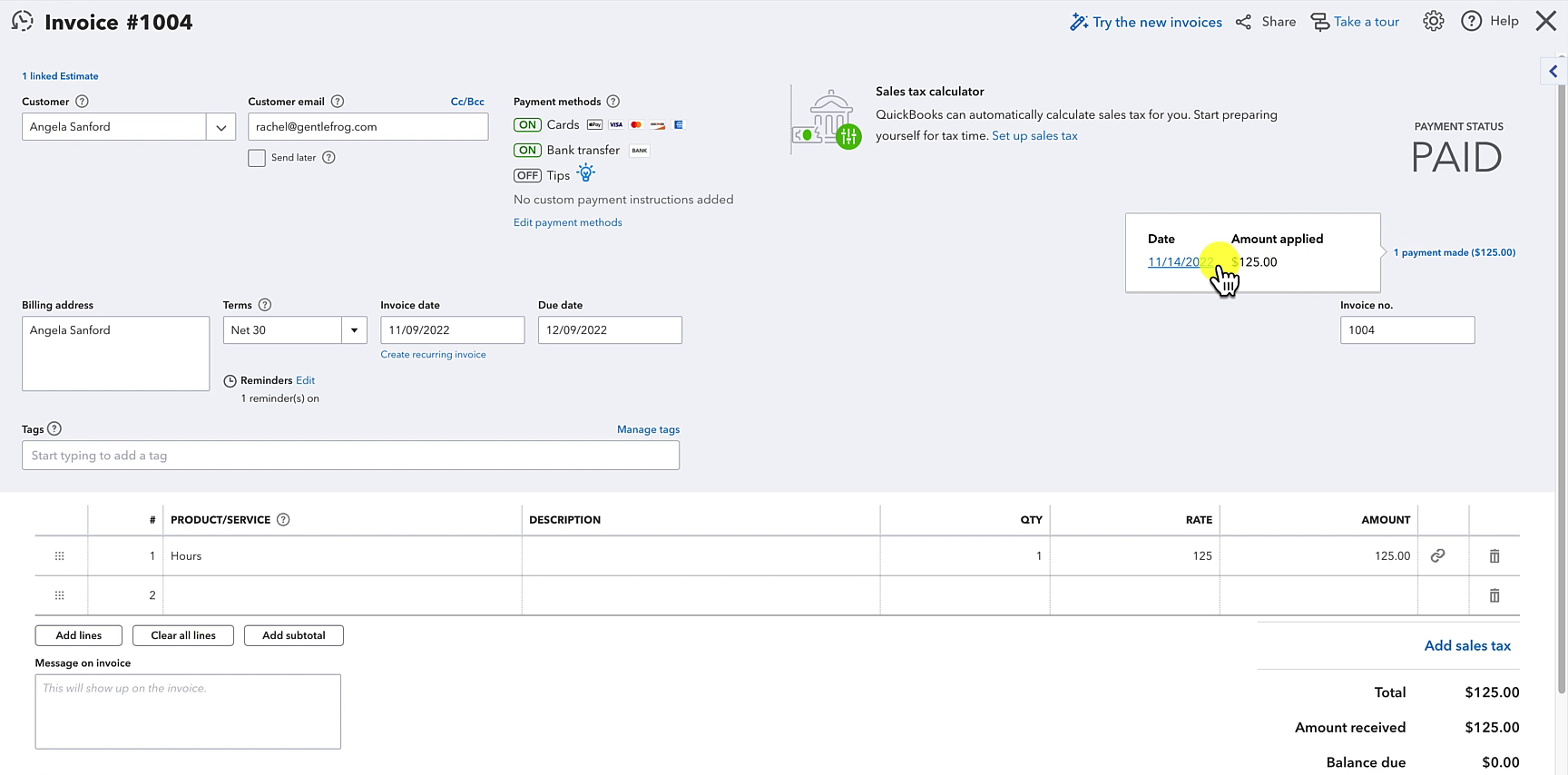
Task: Click the Clear all lines button
Action: pyautogui.click(x=183, y=635)
